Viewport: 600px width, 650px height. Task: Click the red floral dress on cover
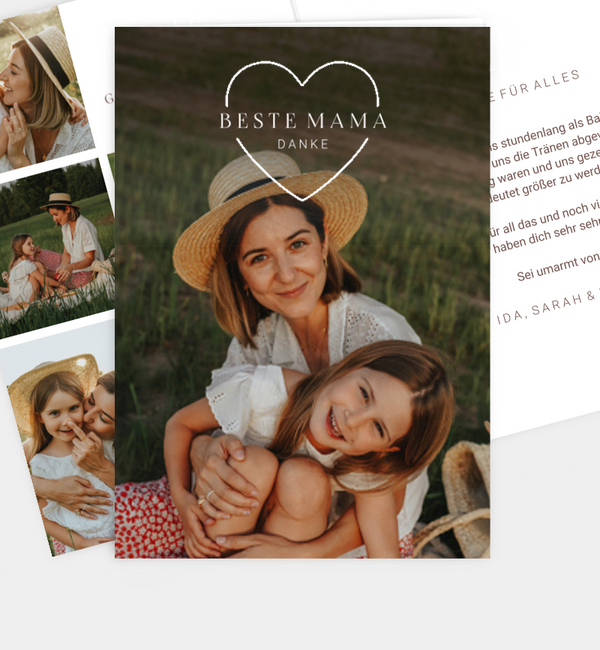tap(147, 522)
